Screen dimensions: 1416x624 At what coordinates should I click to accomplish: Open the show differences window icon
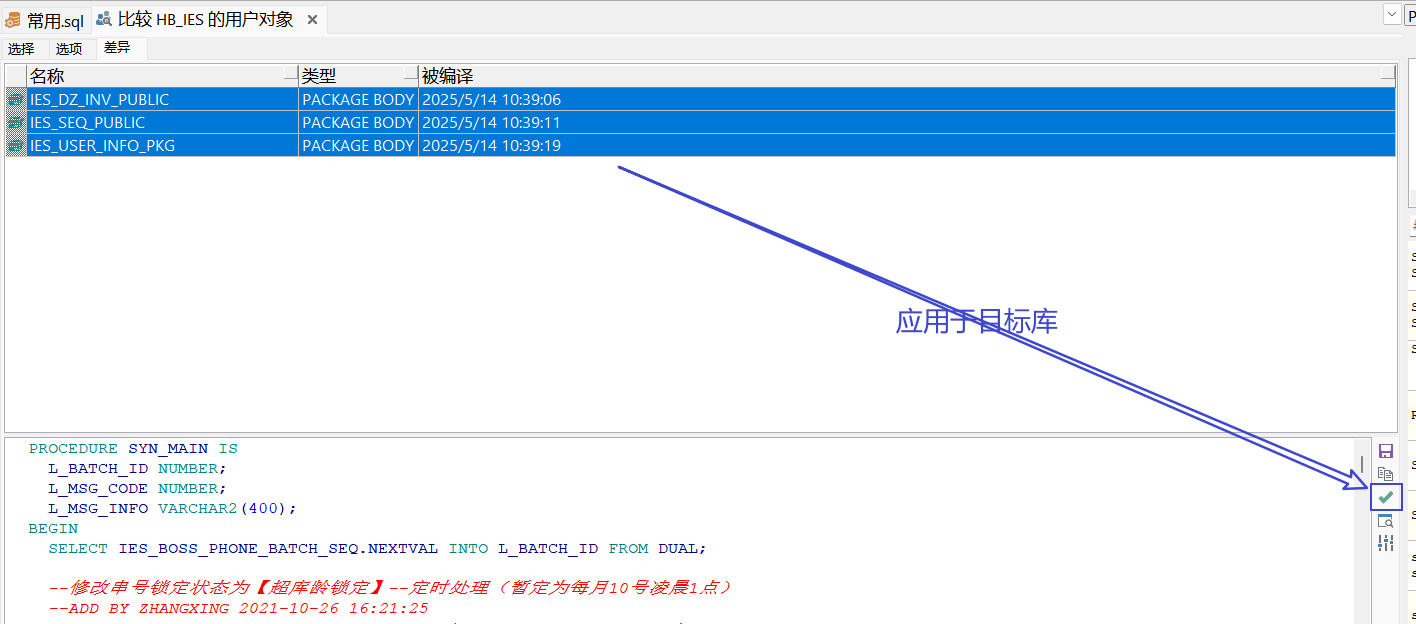(x=1385, y=520)
